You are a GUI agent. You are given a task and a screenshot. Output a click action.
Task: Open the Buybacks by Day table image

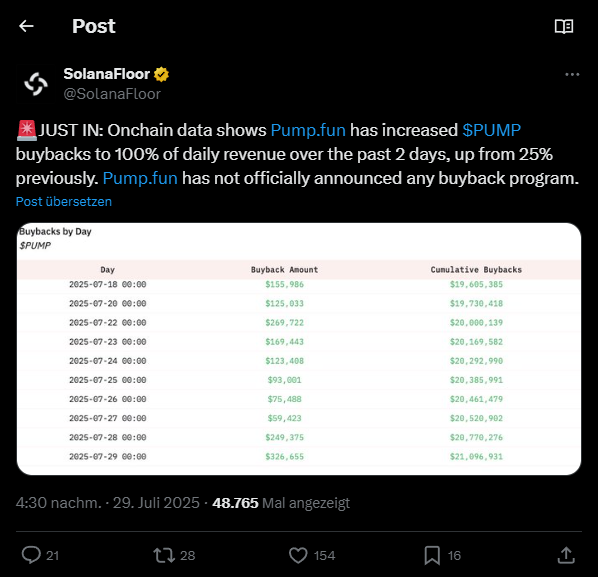coord(299,349)
